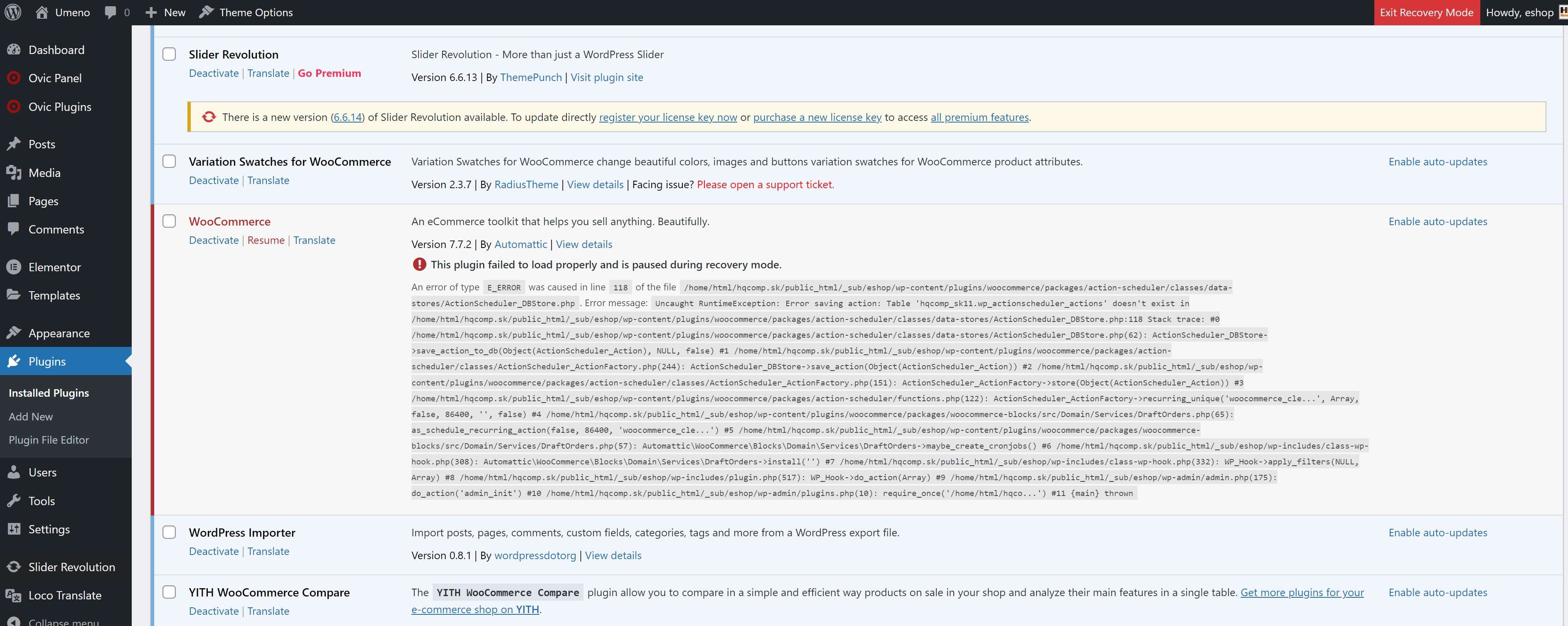Viewport: 1568px width, 626px height.
Task: Click the Media library icon
Action: (14, 173)
